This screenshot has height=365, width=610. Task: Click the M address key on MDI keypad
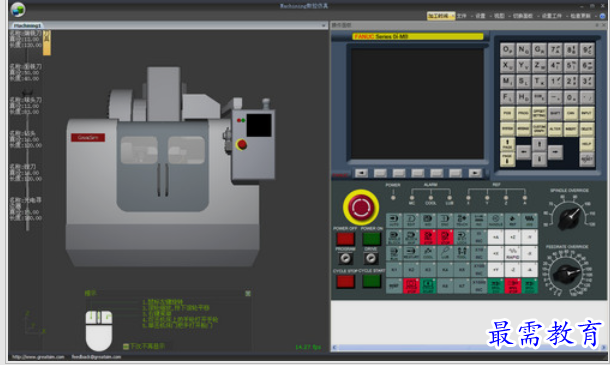point(507,82)
